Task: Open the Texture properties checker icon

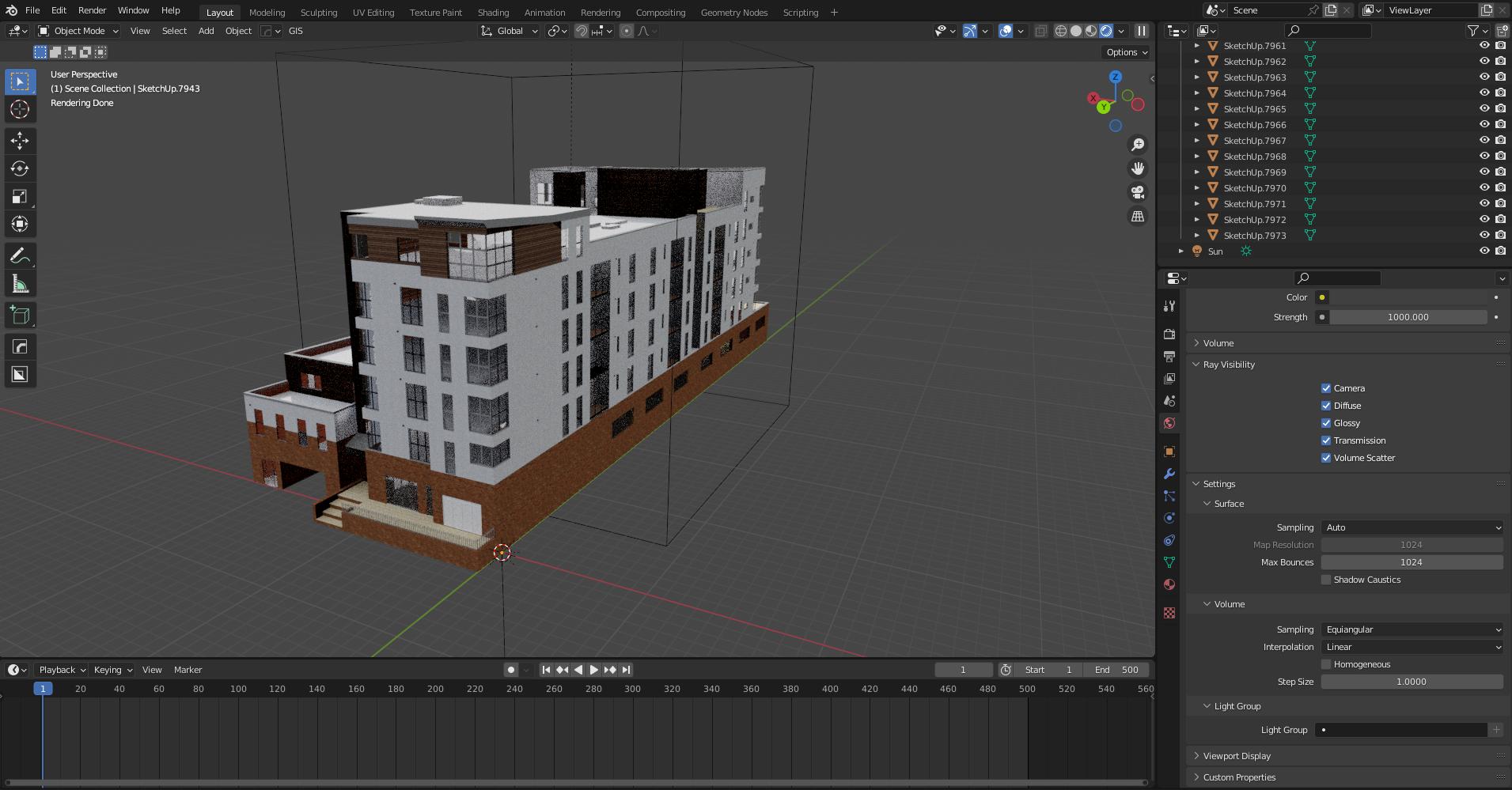Action: (x=1169, y=613)
